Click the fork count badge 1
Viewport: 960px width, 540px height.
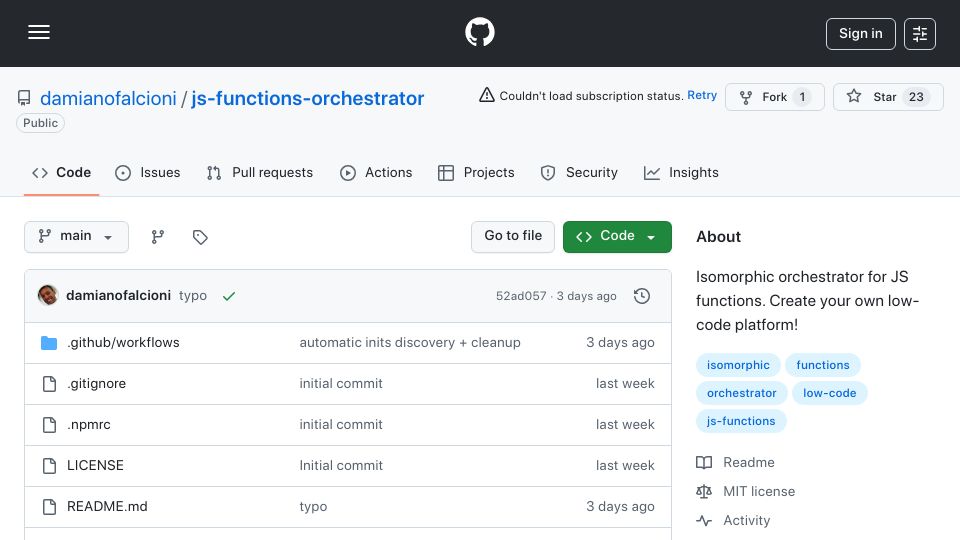pos(802,97)
